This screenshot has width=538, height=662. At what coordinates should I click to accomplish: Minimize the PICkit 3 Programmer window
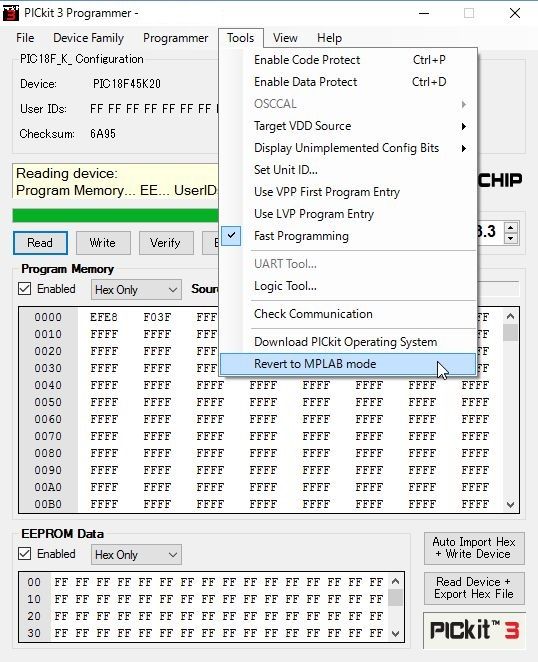pyautogui.click(x=424, y=13)
